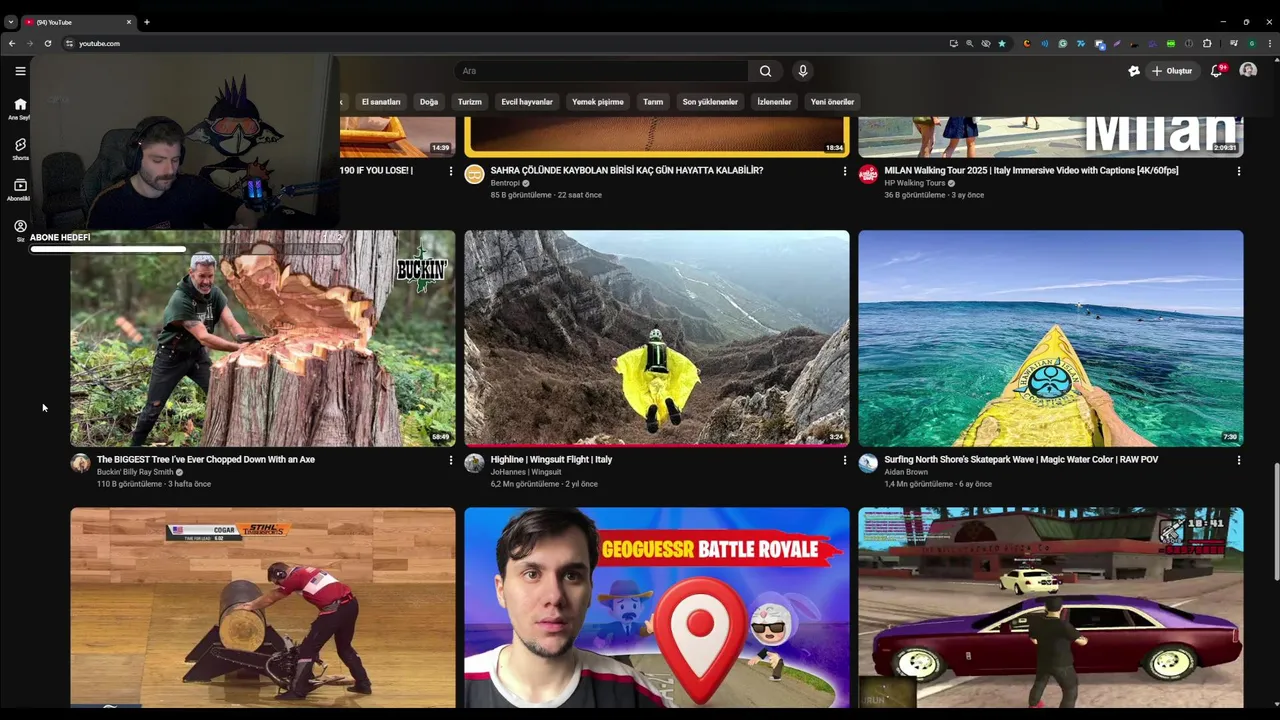
Task: Play the Stihl Timbersports log sawing thumbnail
Action: click(x=263, y=608)
